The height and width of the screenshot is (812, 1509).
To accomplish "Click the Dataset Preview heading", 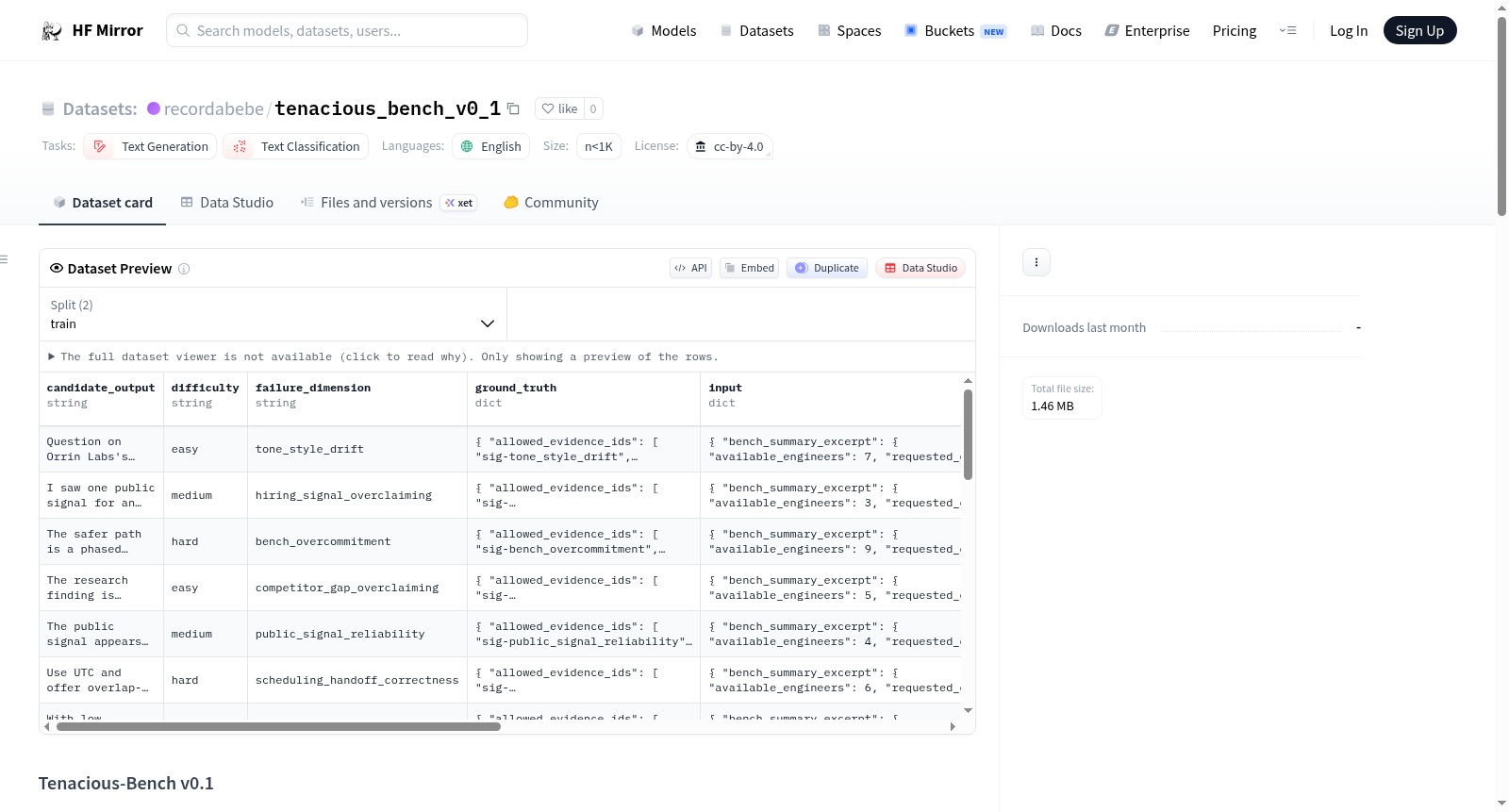I will [x=120, y=269].
